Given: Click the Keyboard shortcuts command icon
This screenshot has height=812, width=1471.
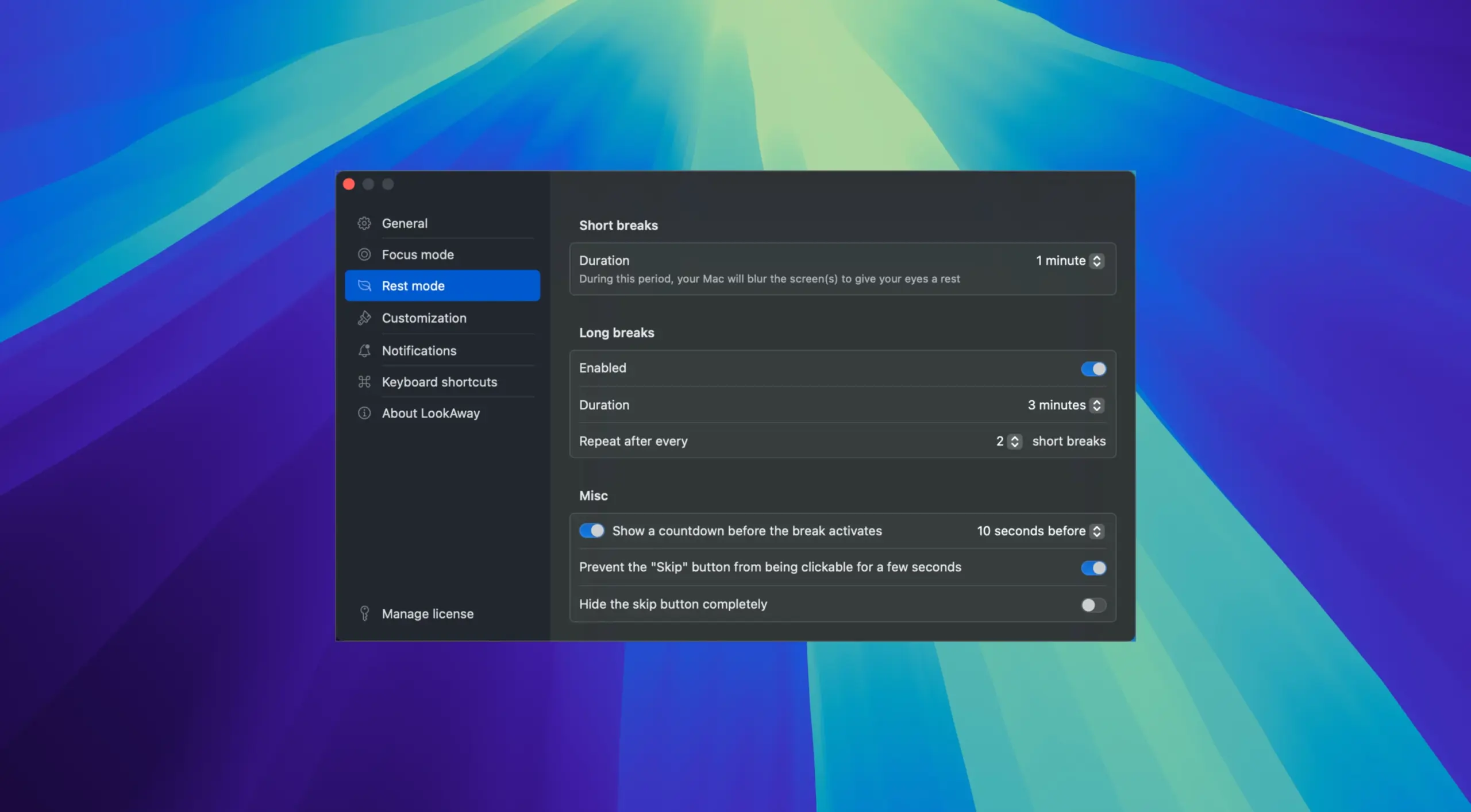Looking at the screenshot, I should pos(364,382).
